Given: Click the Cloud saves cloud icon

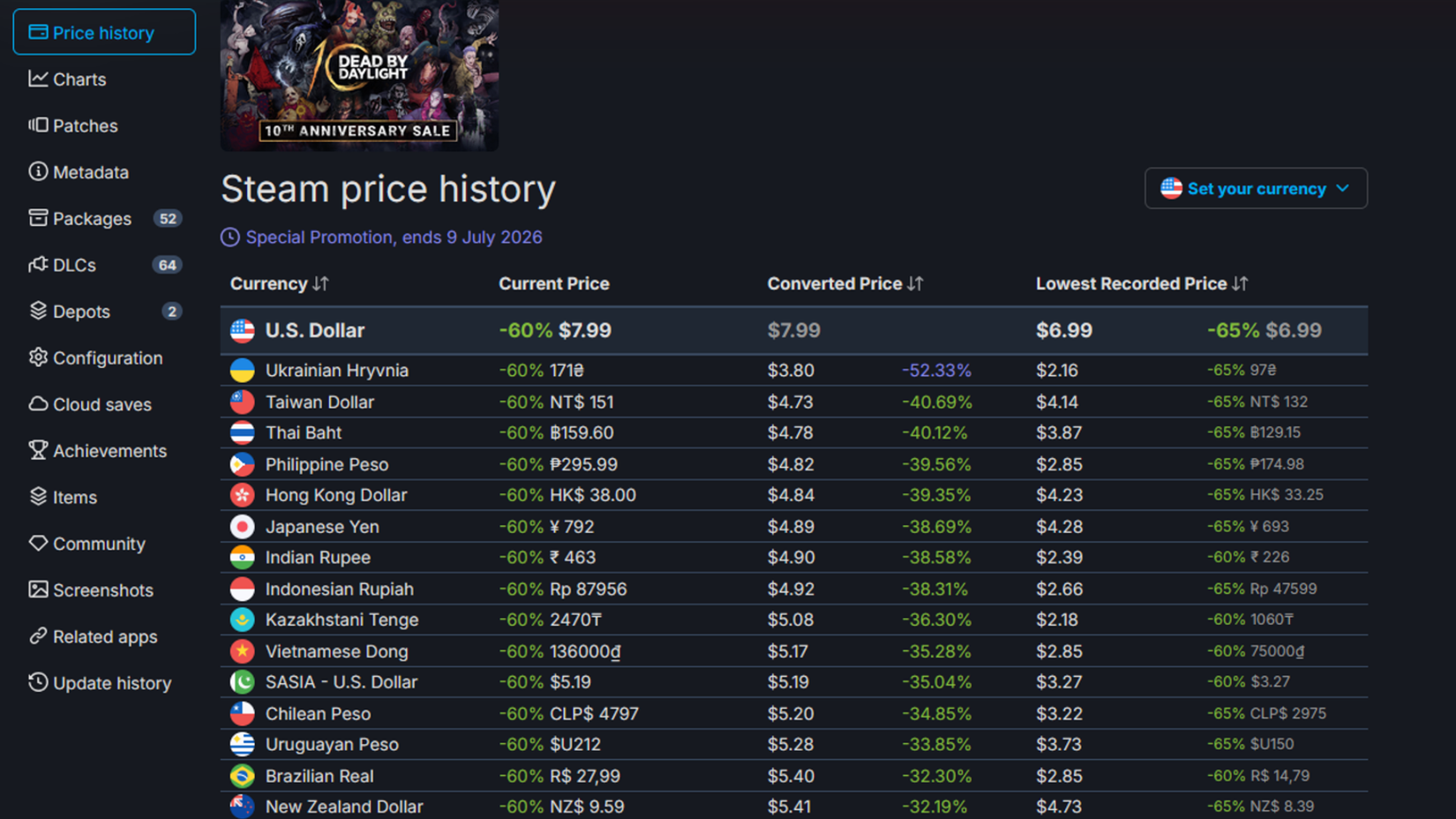Looking at the screenshot, I should (x=38, y=404).
